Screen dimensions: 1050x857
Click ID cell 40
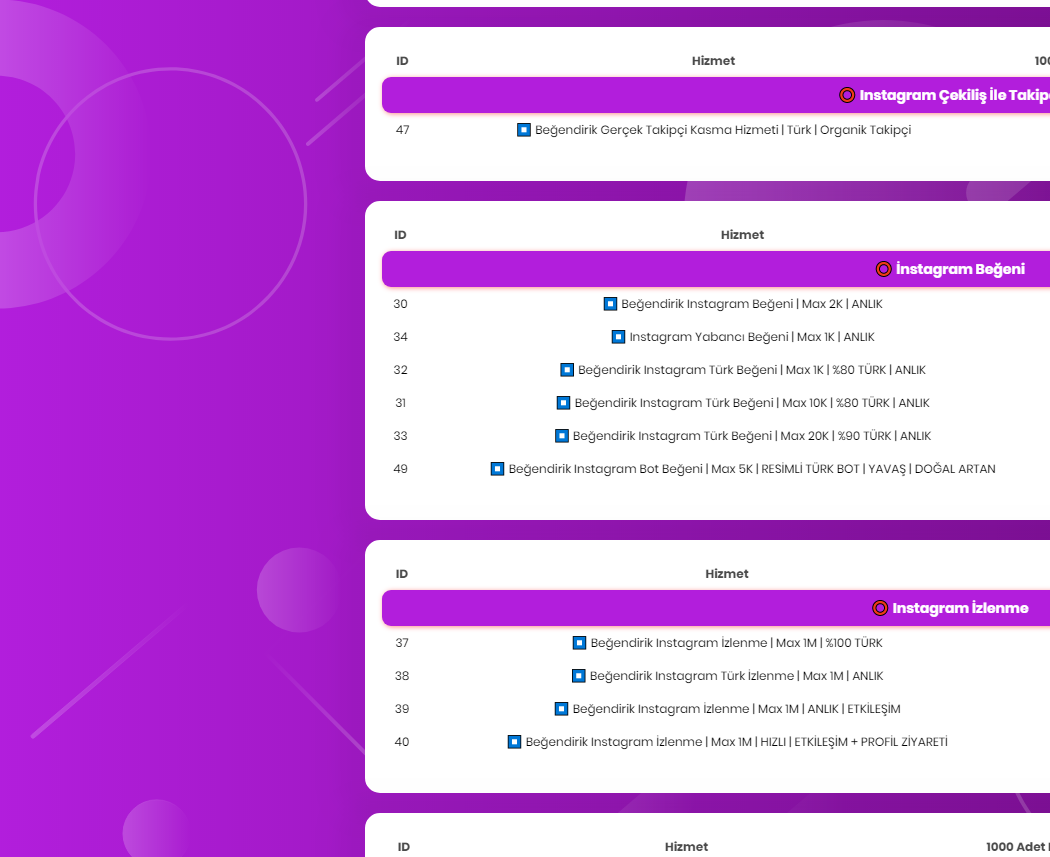(x=402, y=742)
